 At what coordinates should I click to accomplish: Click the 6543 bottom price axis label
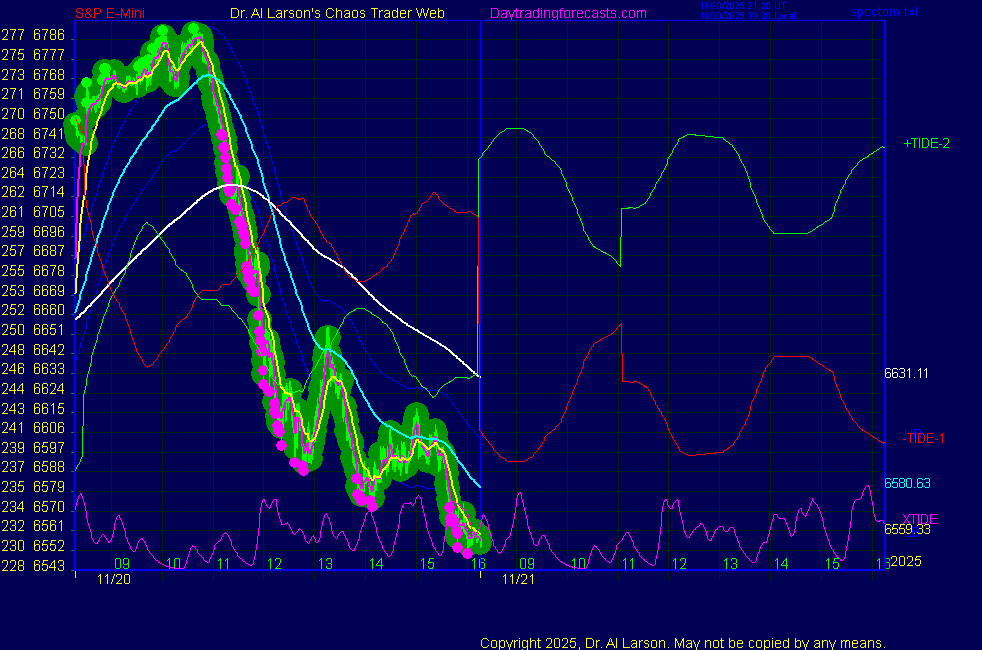pyautogui.click(x=48, y=566)
